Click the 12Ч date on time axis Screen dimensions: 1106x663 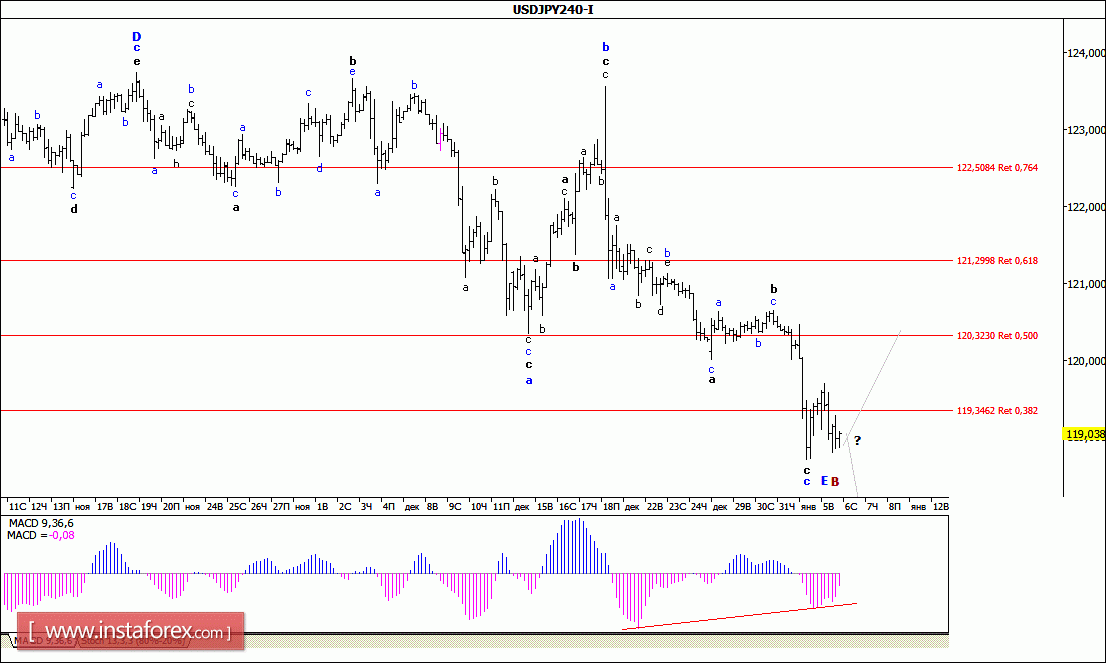pos(39,506)
